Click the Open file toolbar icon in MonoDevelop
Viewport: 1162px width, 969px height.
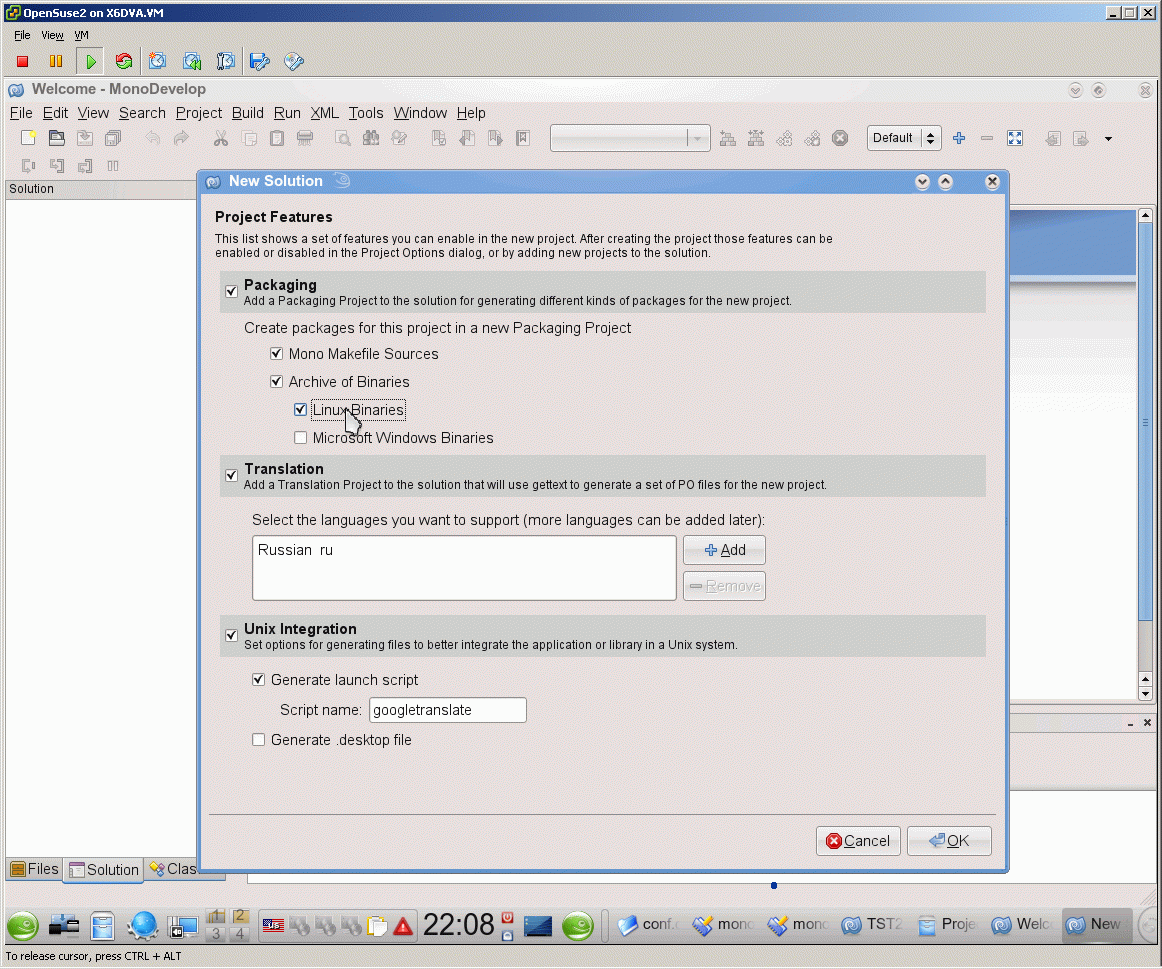56,138
